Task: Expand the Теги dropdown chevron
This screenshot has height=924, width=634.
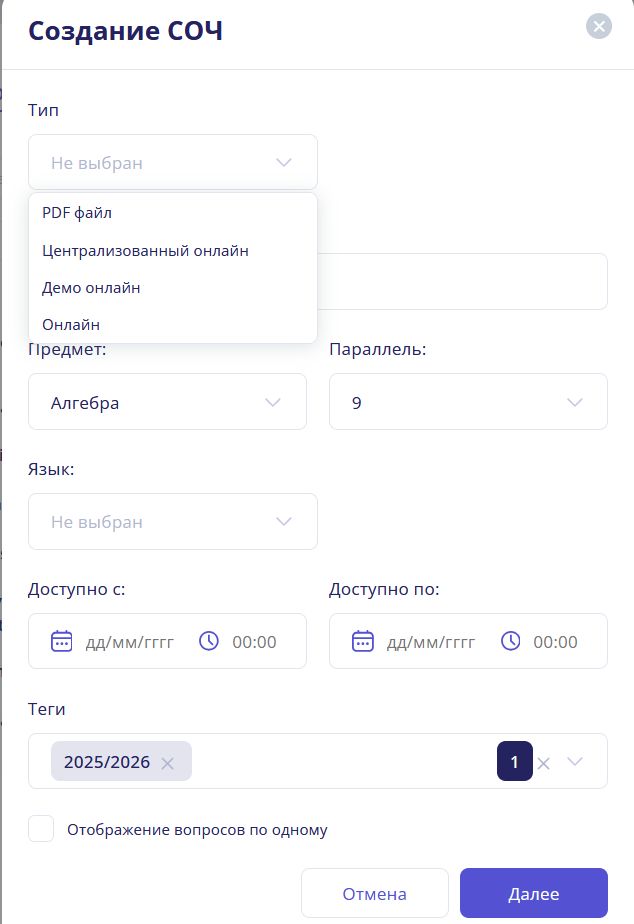Action: tap(575, 761)
